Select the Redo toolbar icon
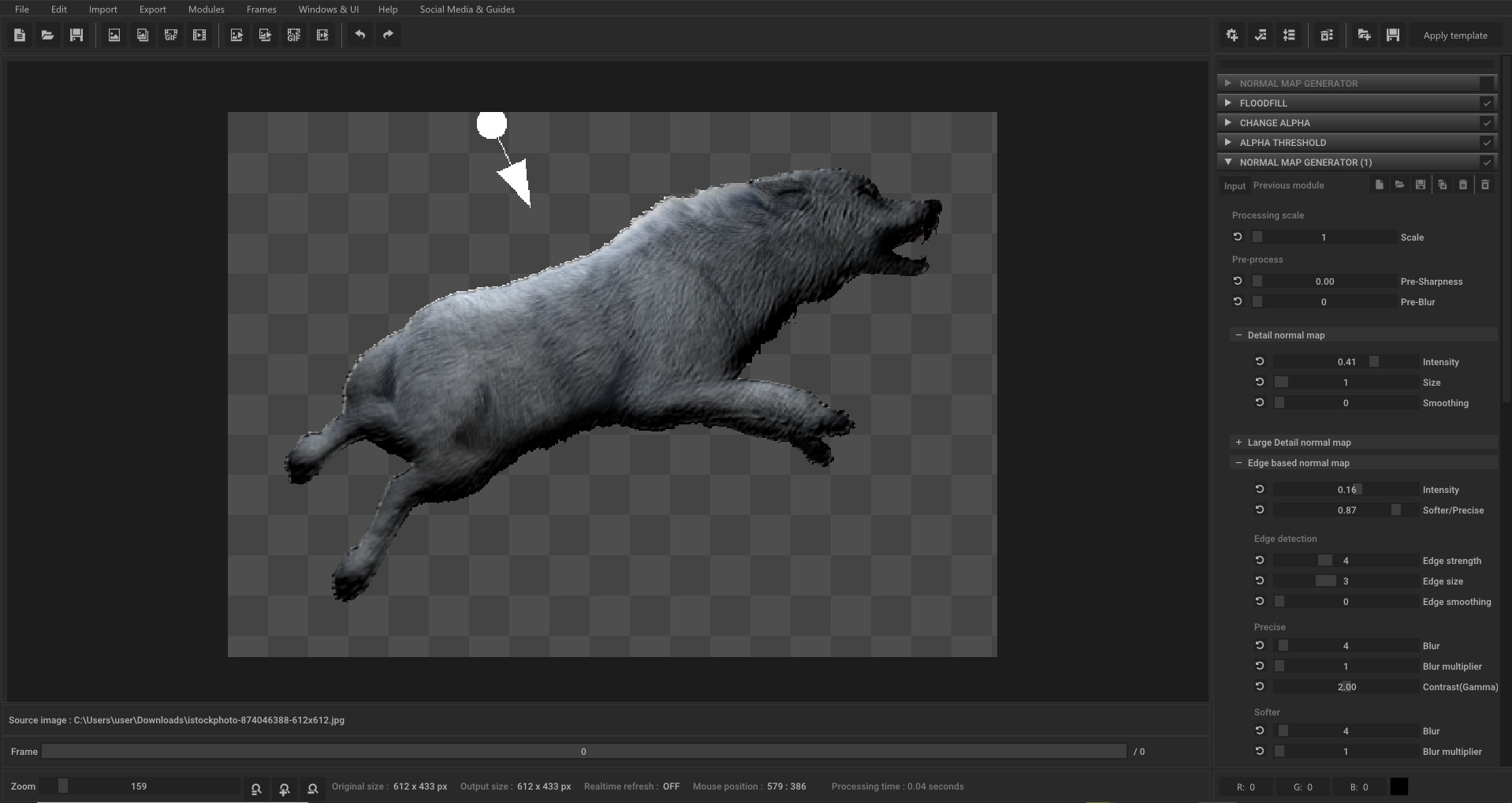 click(387, 35)
